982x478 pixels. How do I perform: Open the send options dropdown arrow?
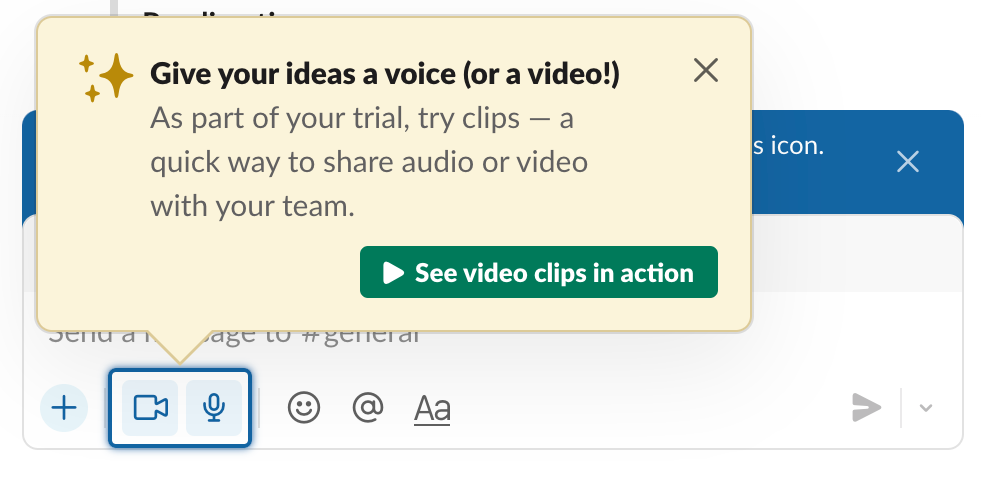[x=926, y=408]
